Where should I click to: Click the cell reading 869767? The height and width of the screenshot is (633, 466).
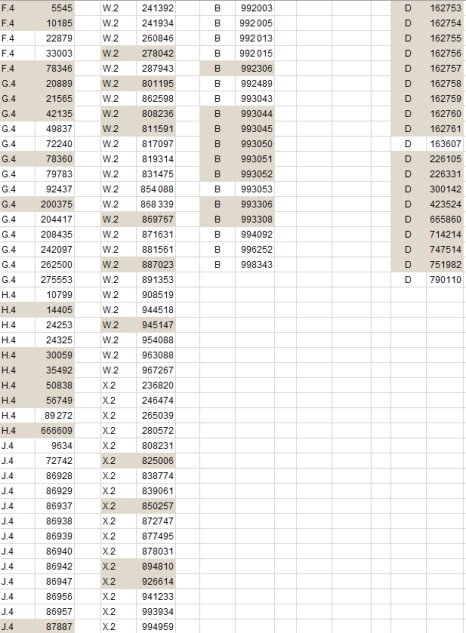[x=156, y=220]
